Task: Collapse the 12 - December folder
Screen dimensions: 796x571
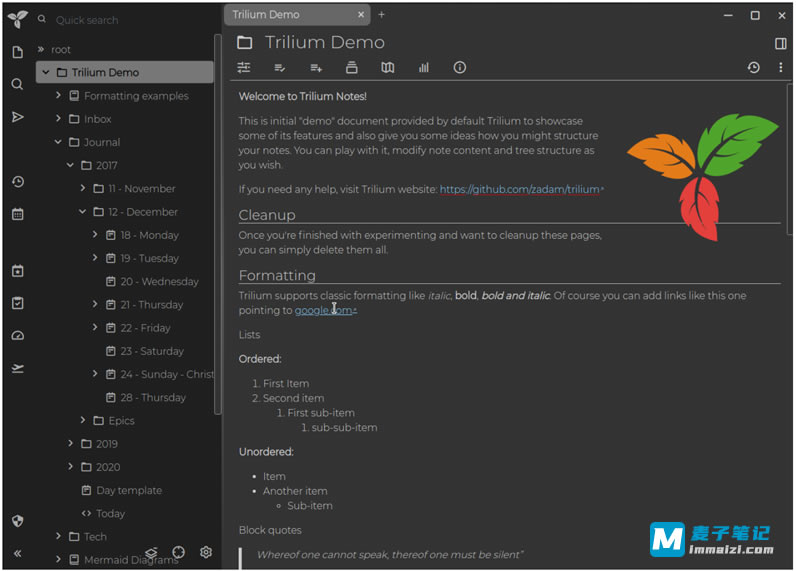Action: pos(83,211)
